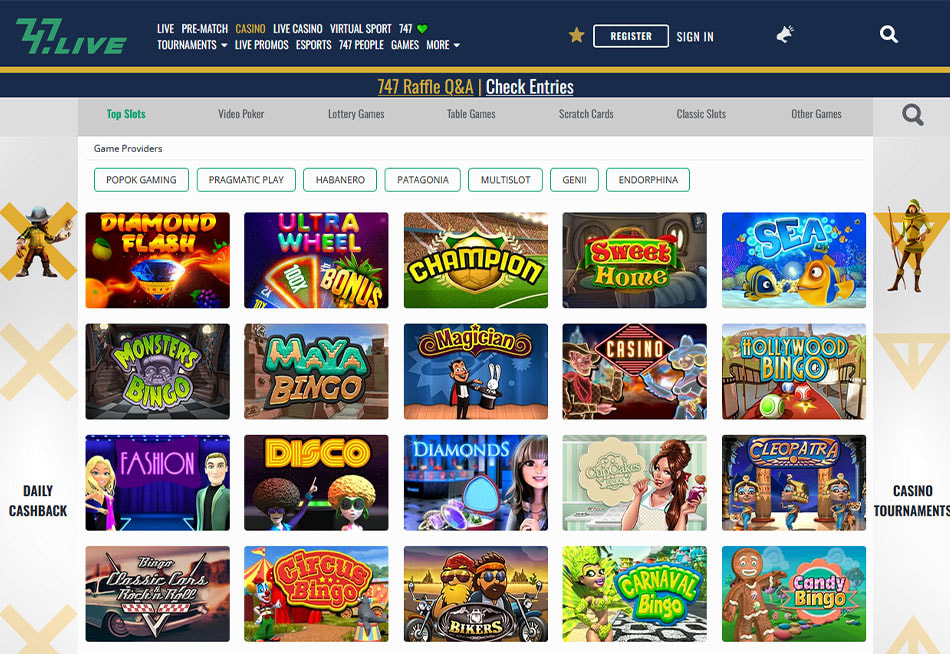
Task: Launch the Cleopatra game thumbnail
Action: click(x=794, y=482)
